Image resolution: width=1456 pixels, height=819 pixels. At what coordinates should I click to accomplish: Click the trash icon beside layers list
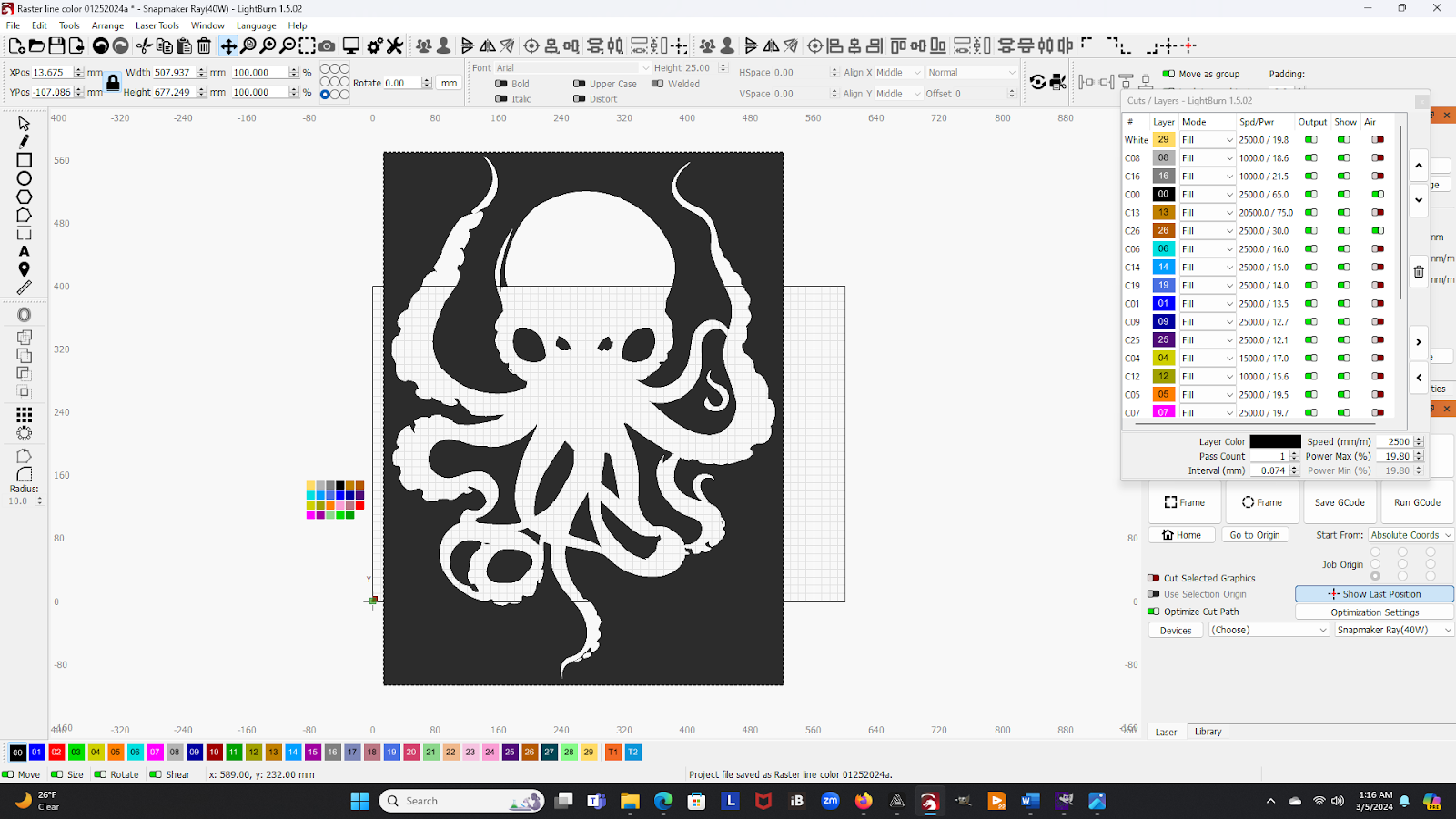click(x=1418, y=271)
